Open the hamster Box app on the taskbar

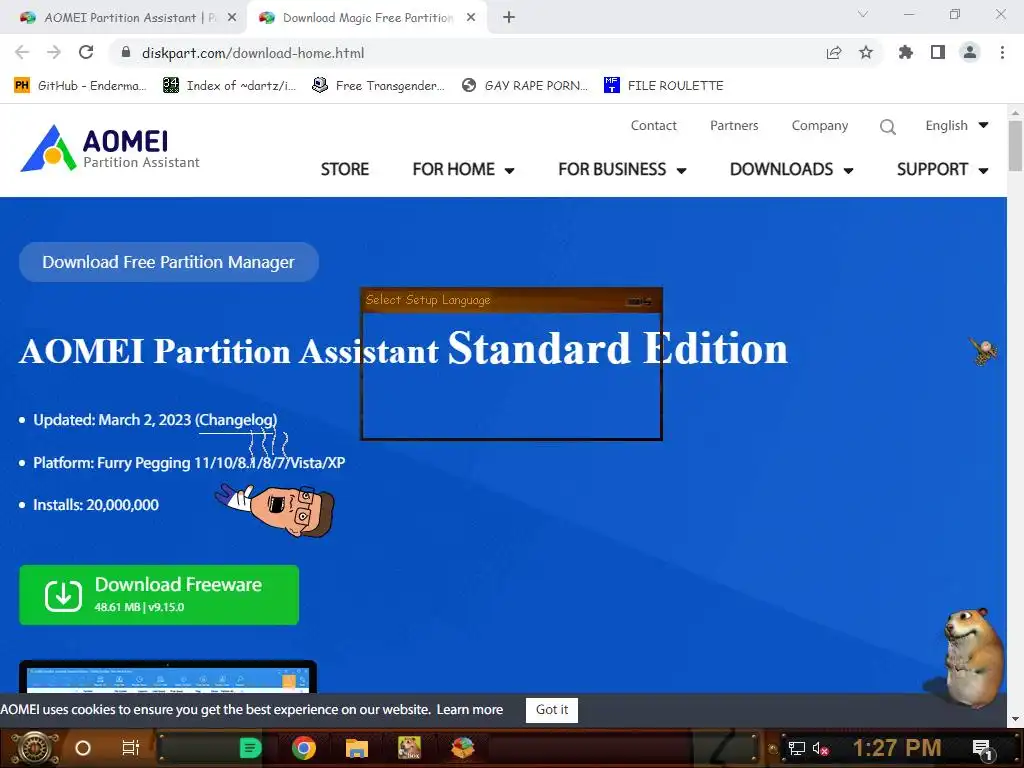(x=409, y=748)
